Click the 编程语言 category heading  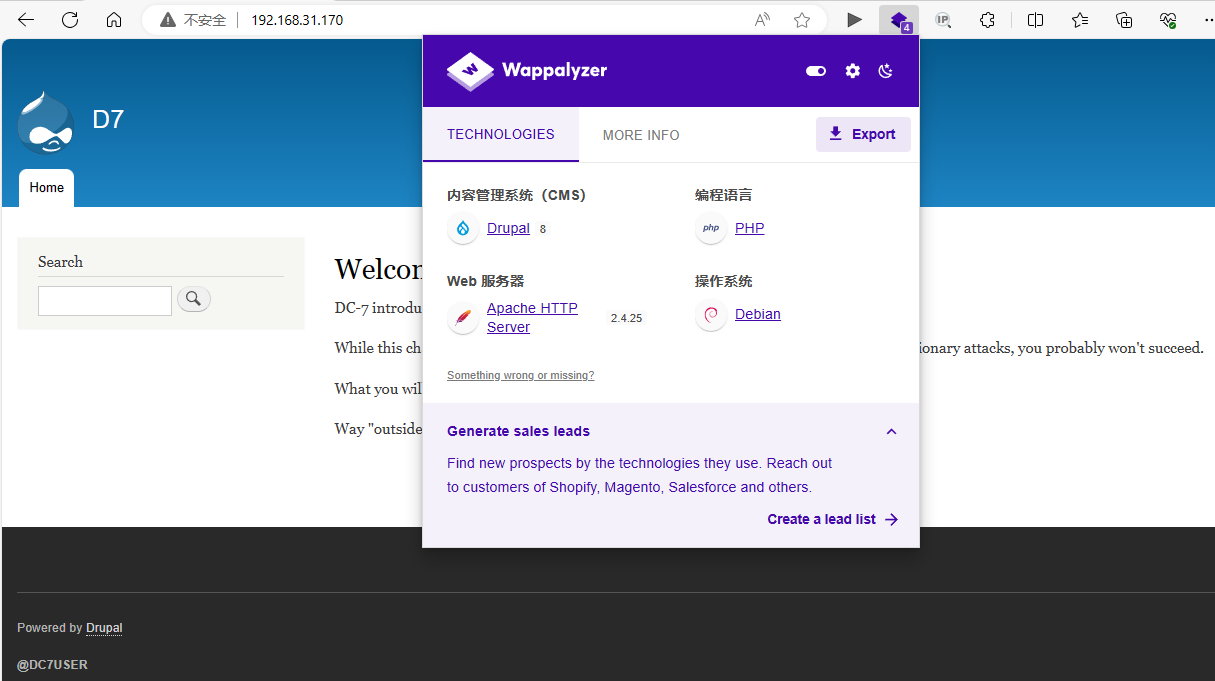724,195
